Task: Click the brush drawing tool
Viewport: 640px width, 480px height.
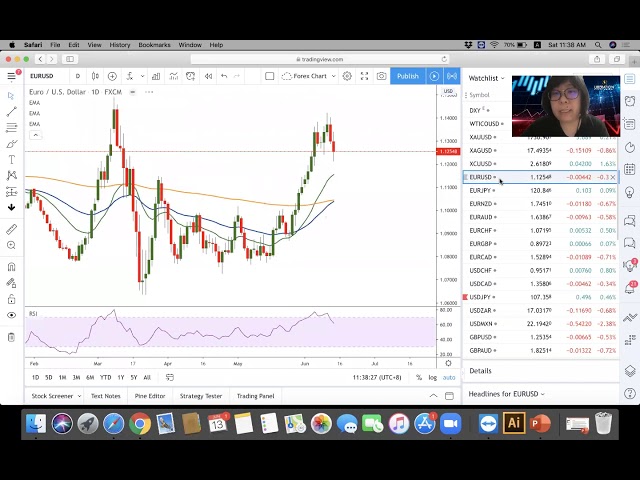Action: 11,144
